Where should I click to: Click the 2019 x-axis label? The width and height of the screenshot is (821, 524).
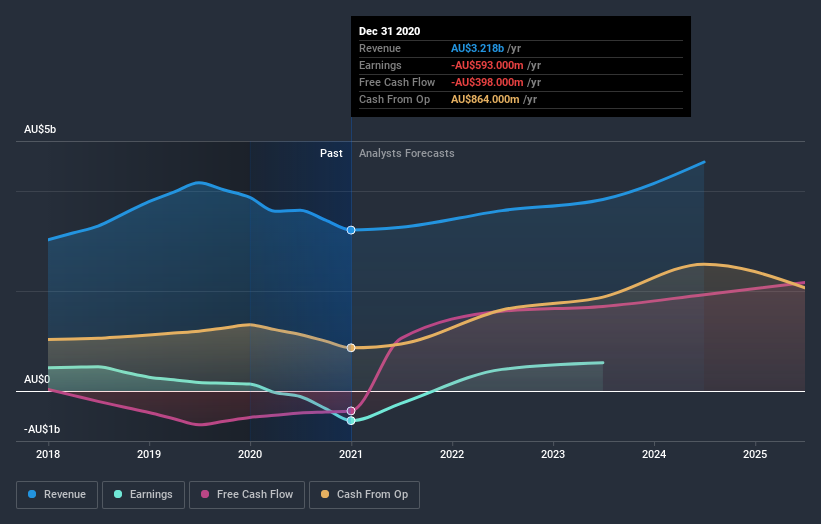point(149,454)
